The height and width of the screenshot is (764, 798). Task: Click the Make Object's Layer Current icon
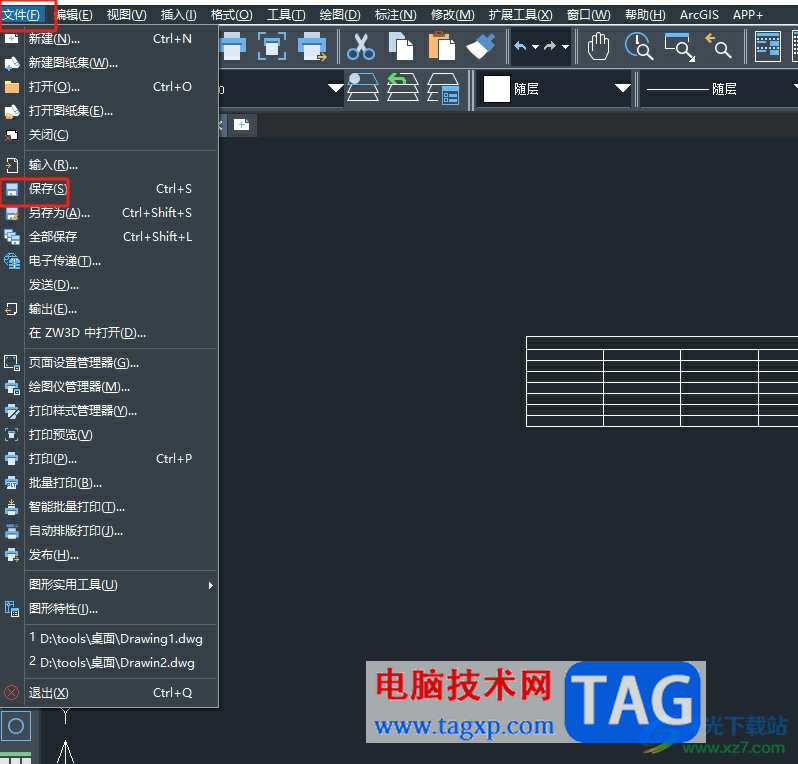tap(363, 87)
